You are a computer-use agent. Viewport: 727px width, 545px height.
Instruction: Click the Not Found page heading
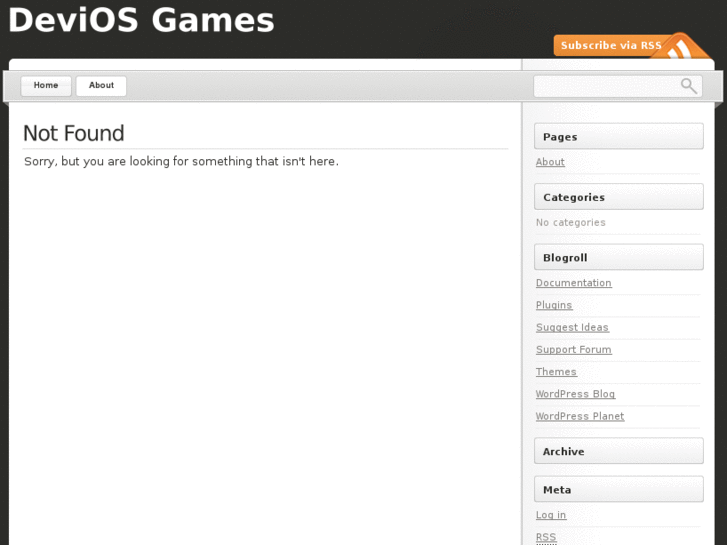74,134
